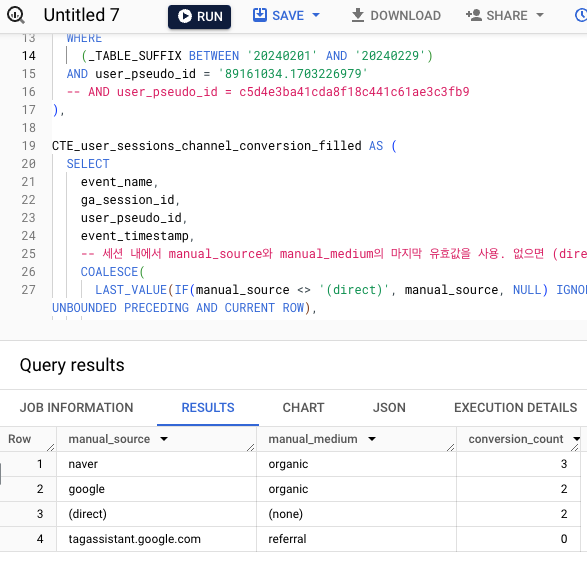Click the BigQuery query magnifier icon

16,15
